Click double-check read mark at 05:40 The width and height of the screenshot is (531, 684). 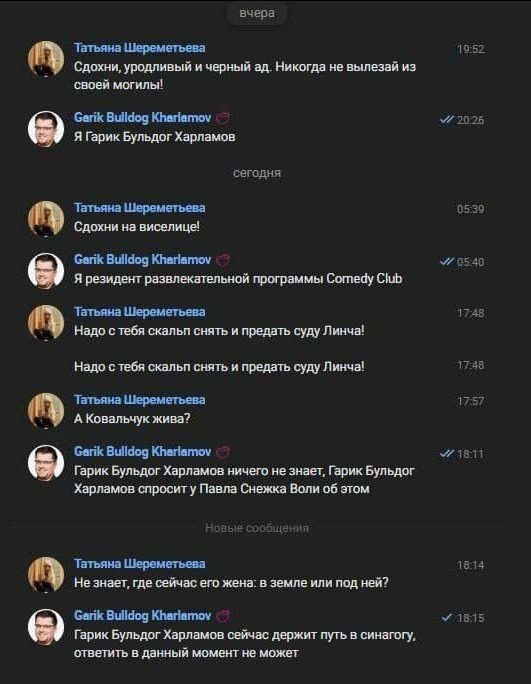click(x=447, y=262)
